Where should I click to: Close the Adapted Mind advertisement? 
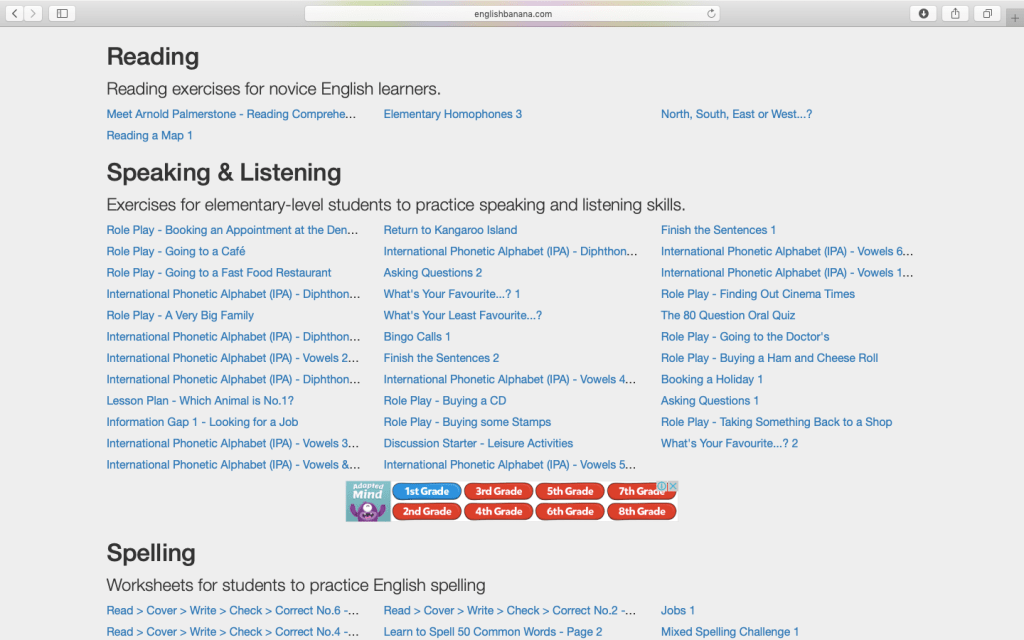point(673,487)
